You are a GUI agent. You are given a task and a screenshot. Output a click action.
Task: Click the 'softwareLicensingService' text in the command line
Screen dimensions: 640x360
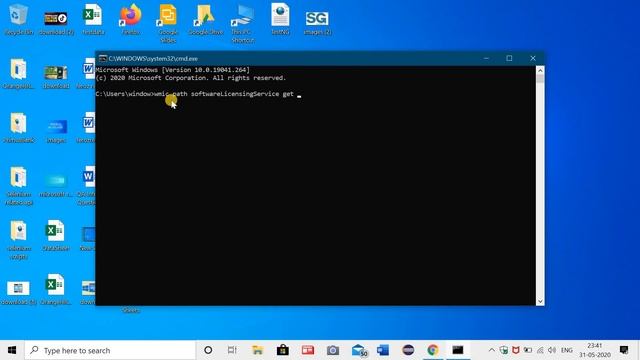(235, 94)
